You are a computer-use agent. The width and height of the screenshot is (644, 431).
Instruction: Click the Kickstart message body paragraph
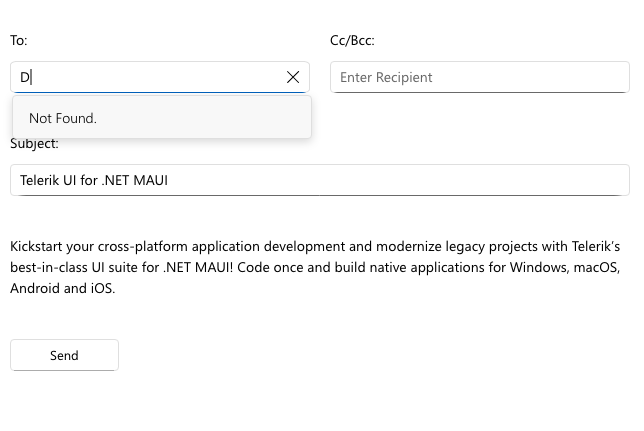315,267
